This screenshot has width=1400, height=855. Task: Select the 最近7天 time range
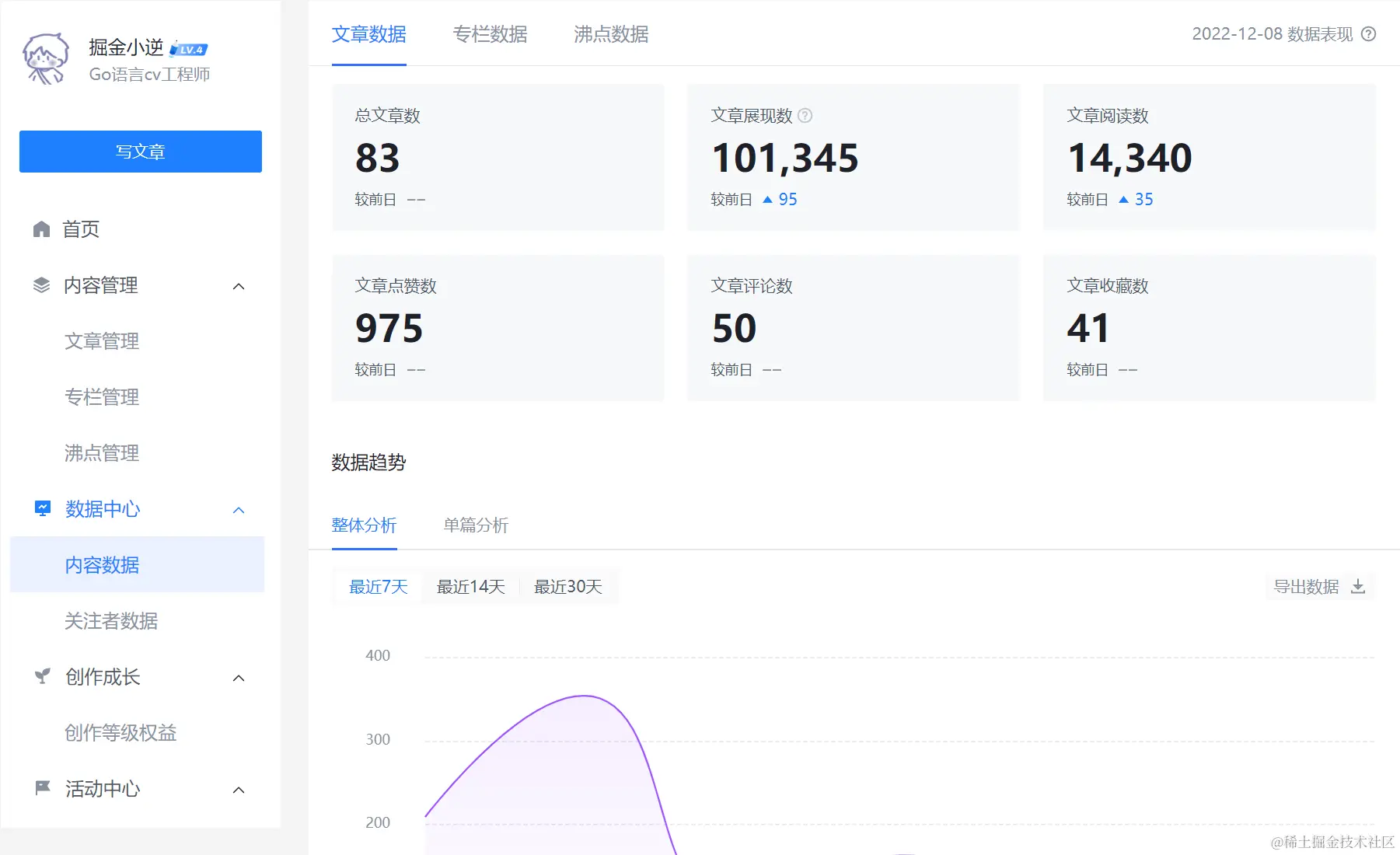[x=379, y=587]
